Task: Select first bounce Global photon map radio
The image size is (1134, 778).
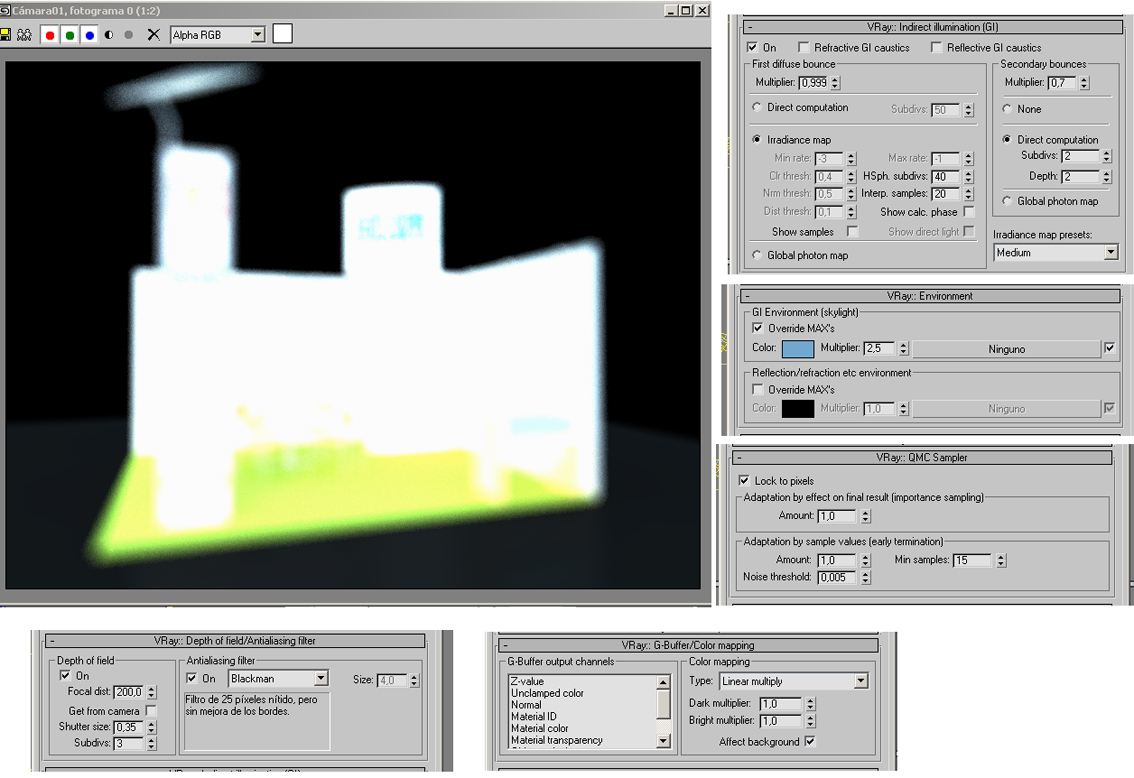Action: click(756, 255)
